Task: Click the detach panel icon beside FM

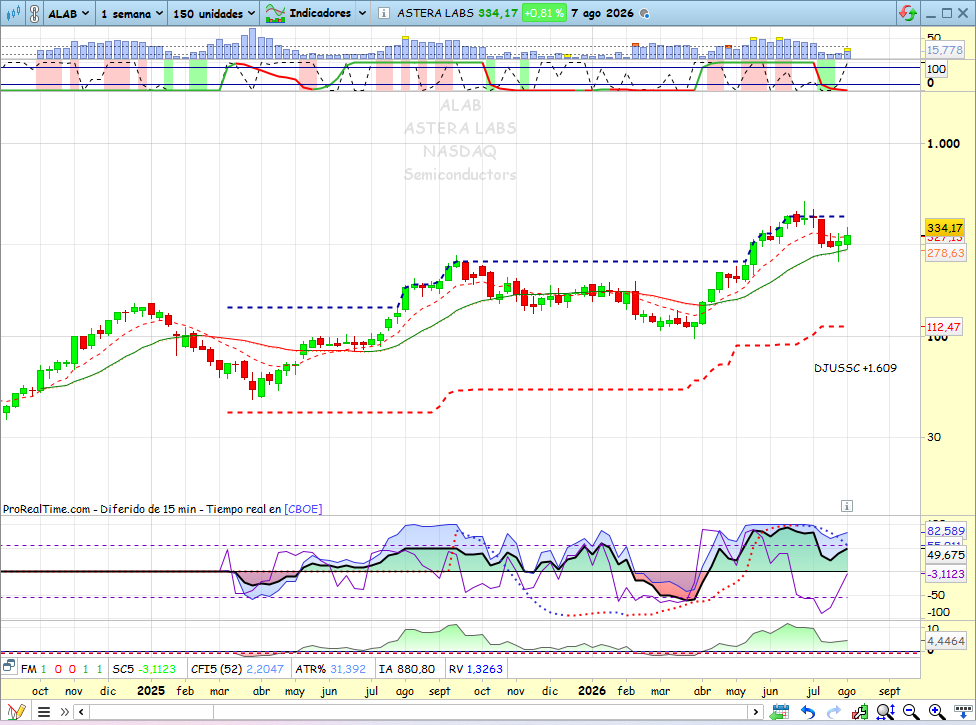Action: 9,667
